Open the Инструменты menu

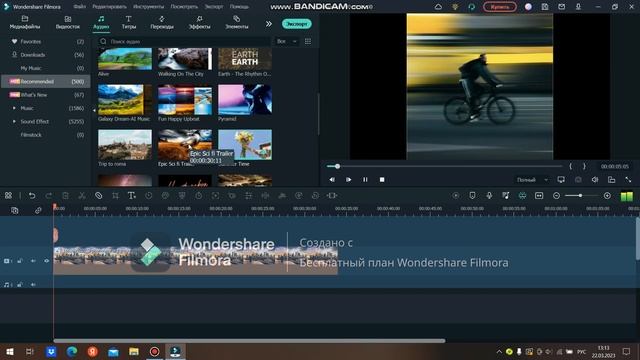pyautogui.click(x=149, y=7)
